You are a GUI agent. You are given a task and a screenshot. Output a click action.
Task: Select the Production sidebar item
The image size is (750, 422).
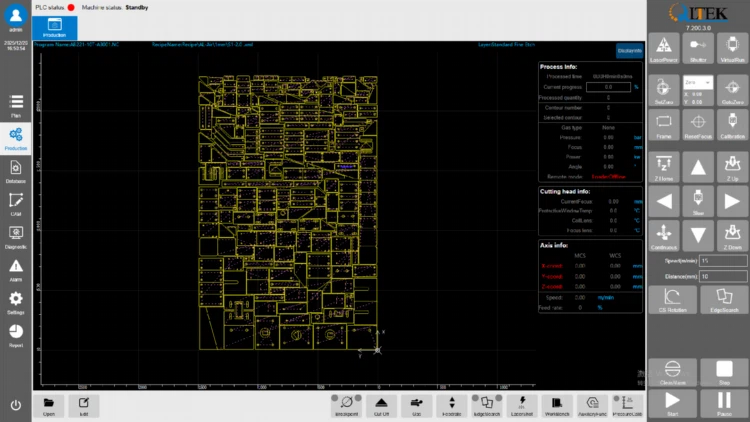[16, 138]
